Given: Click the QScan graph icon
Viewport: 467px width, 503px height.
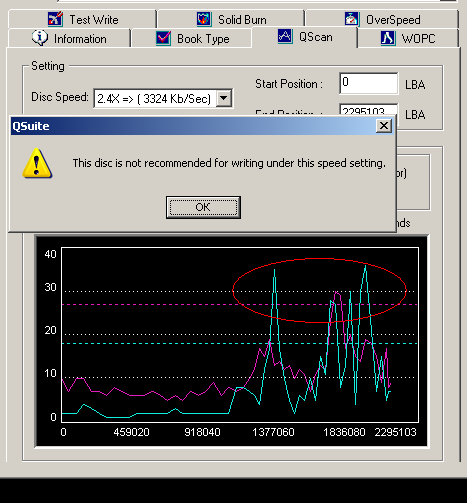Looking at the screenshot, I should coord(285,36).
